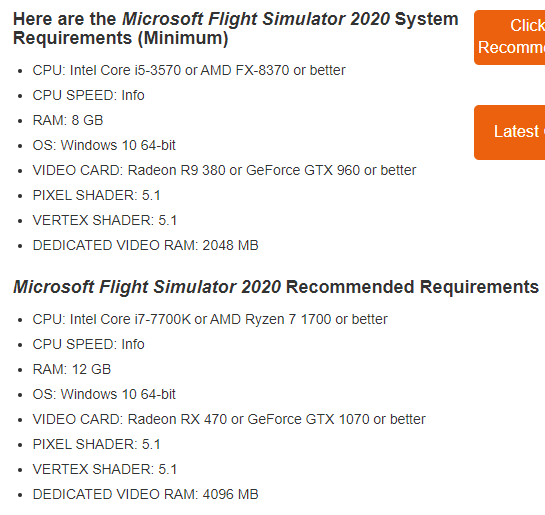Viewport: 545px width, 515px height.
Task: Click minimum 'OS: Windows 10 64-bit' entry
Action: click(x=104, y=145)
